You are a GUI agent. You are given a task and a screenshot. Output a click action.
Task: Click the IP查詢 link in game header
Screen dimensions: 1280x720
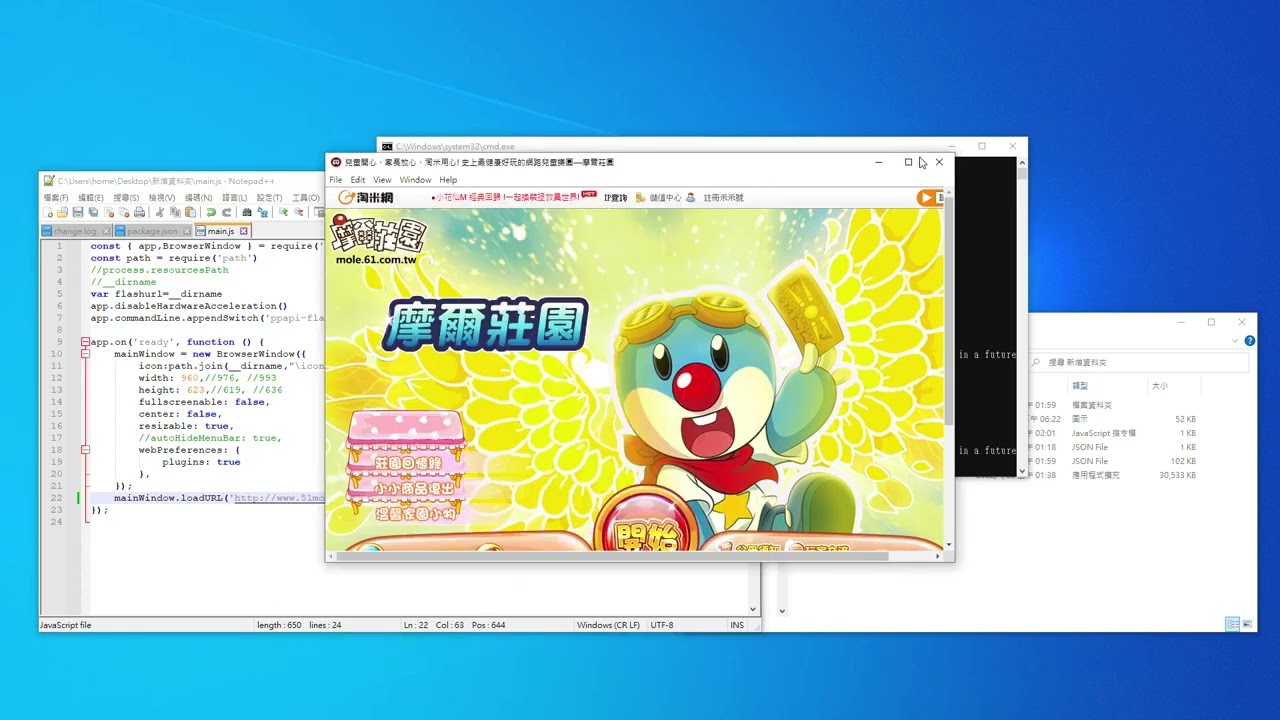pos(615,198)
